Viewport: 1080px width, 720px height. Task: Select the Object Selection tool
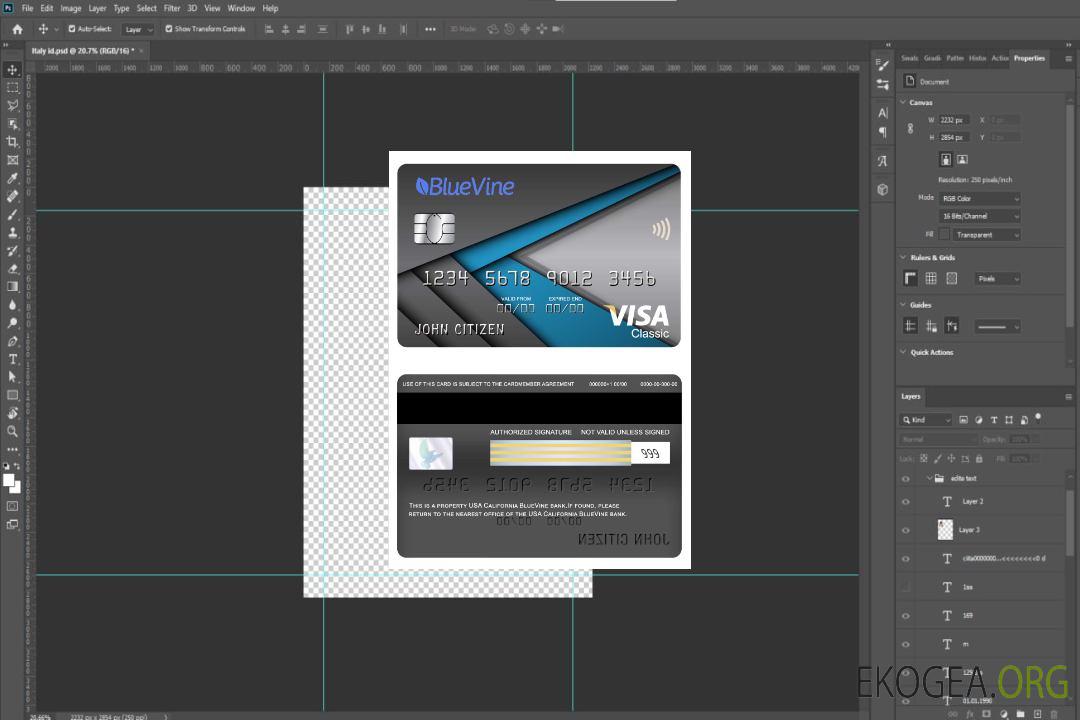tap(12, 124)
